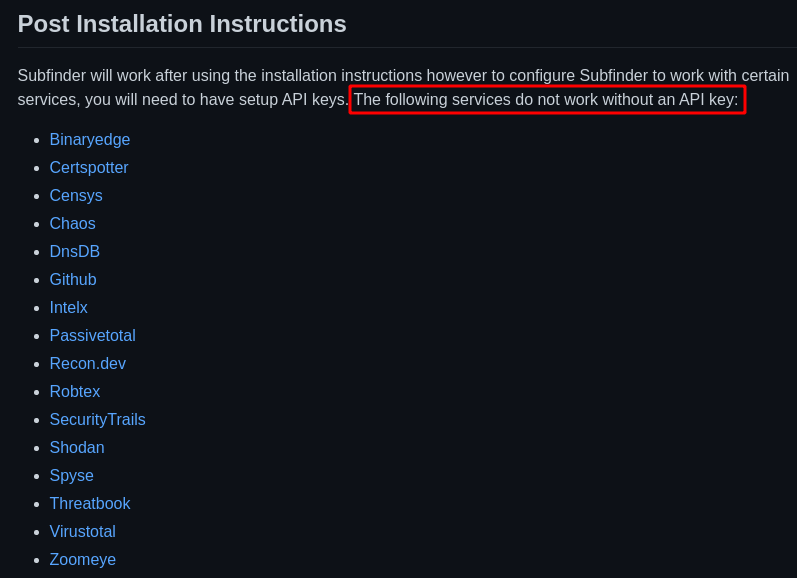Follow the Chaos link

coord(73,224)
